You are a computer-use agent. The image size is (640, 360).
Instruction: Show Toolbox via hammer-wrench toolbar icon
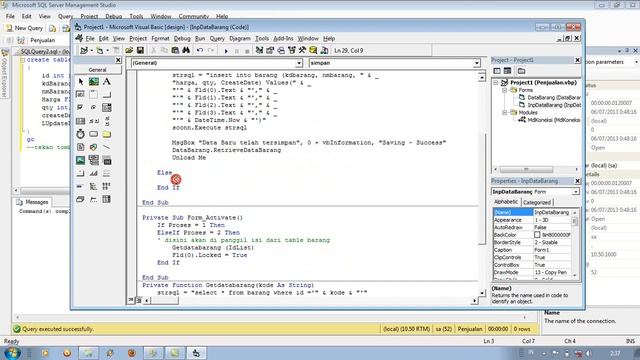point(302,50)
